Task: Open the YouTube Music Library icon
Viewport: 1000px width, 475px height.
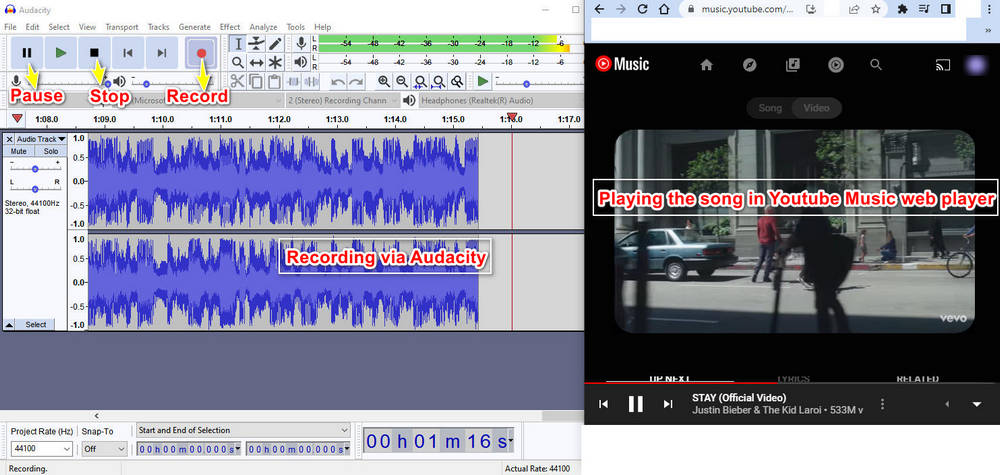Action: click(793, 65)
